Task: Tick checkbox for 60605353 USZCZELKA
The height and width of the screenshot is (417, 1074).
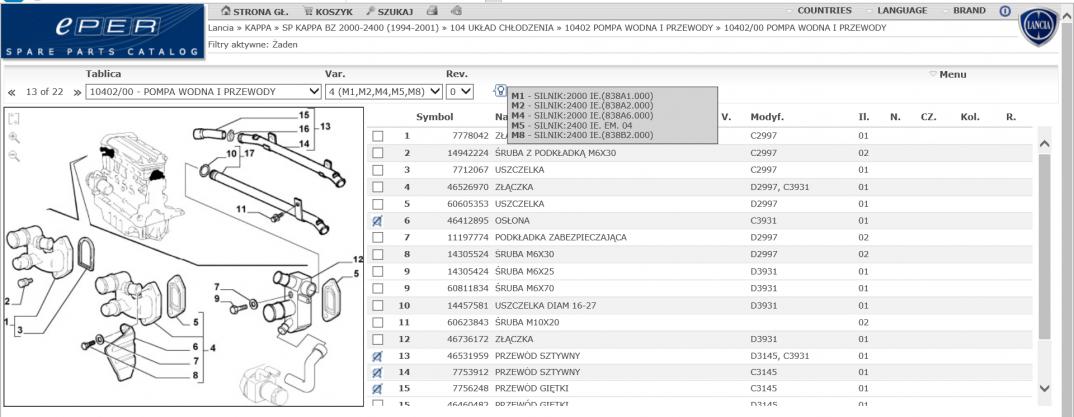Action: click(377, 204)
